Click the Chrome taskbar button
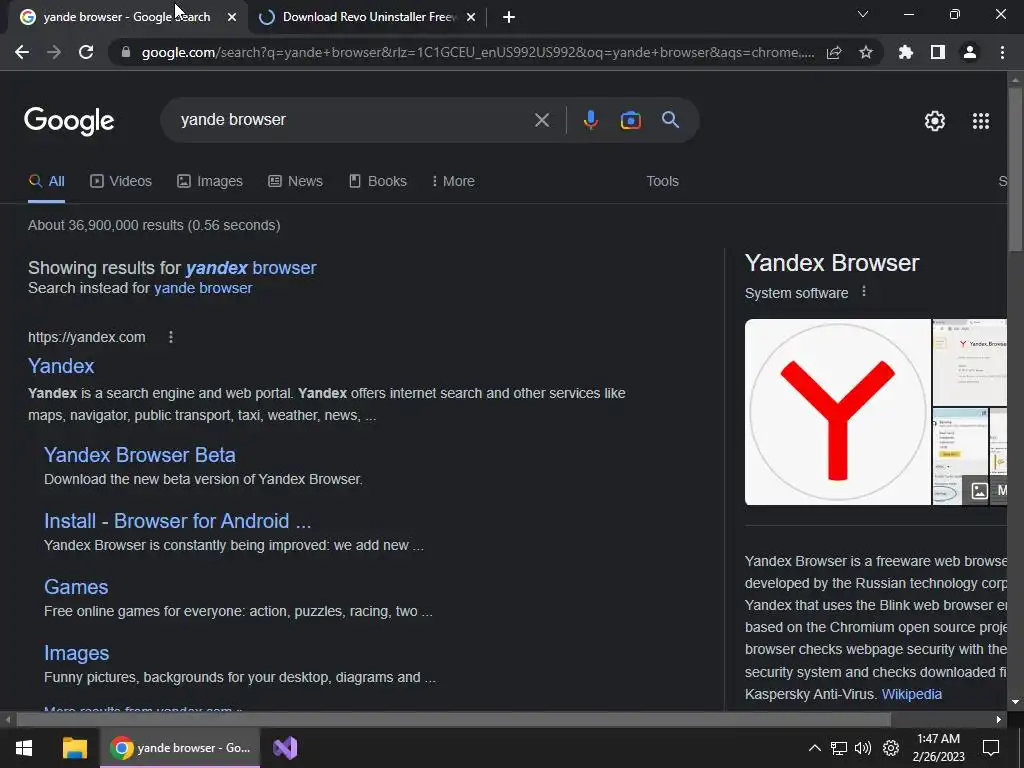Image resolution: width=1024 pixels, height=768 pixels. tap(180, 748)
